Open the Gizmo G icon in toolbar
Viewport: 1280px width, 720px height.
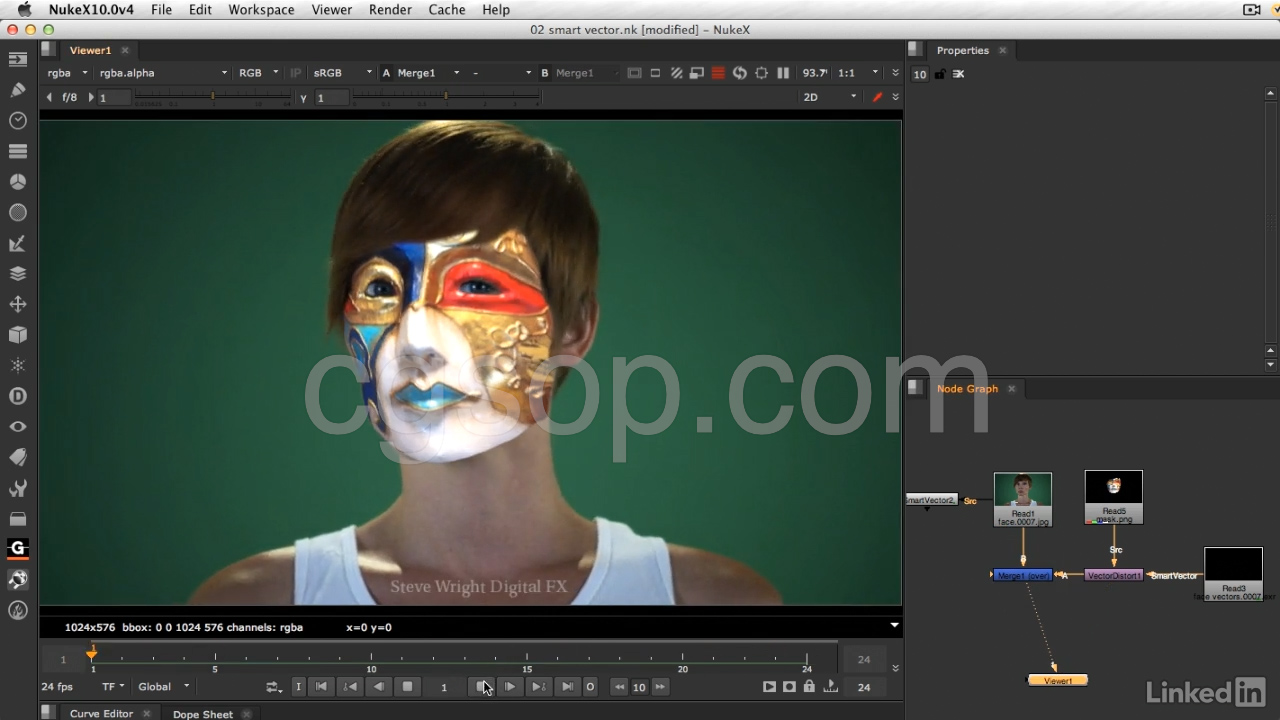pos(18,549)
